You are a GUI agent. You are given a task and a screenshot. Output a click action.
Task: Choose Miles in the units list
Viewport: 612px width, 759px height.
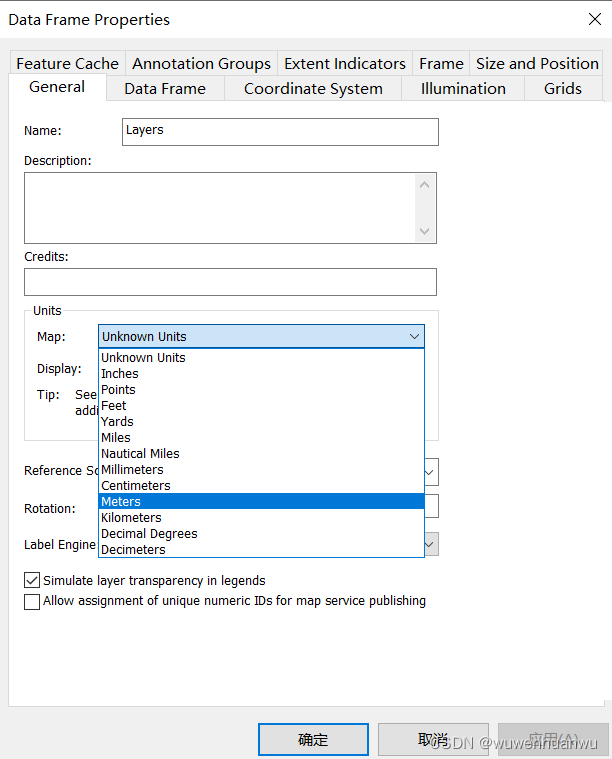[261, 438]
